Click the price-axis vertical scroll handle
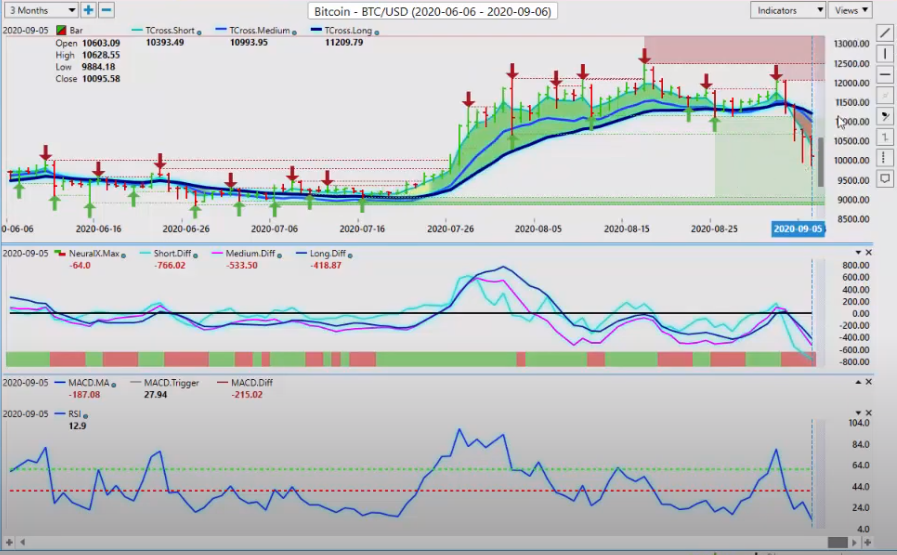 click(x=820, y=162)
